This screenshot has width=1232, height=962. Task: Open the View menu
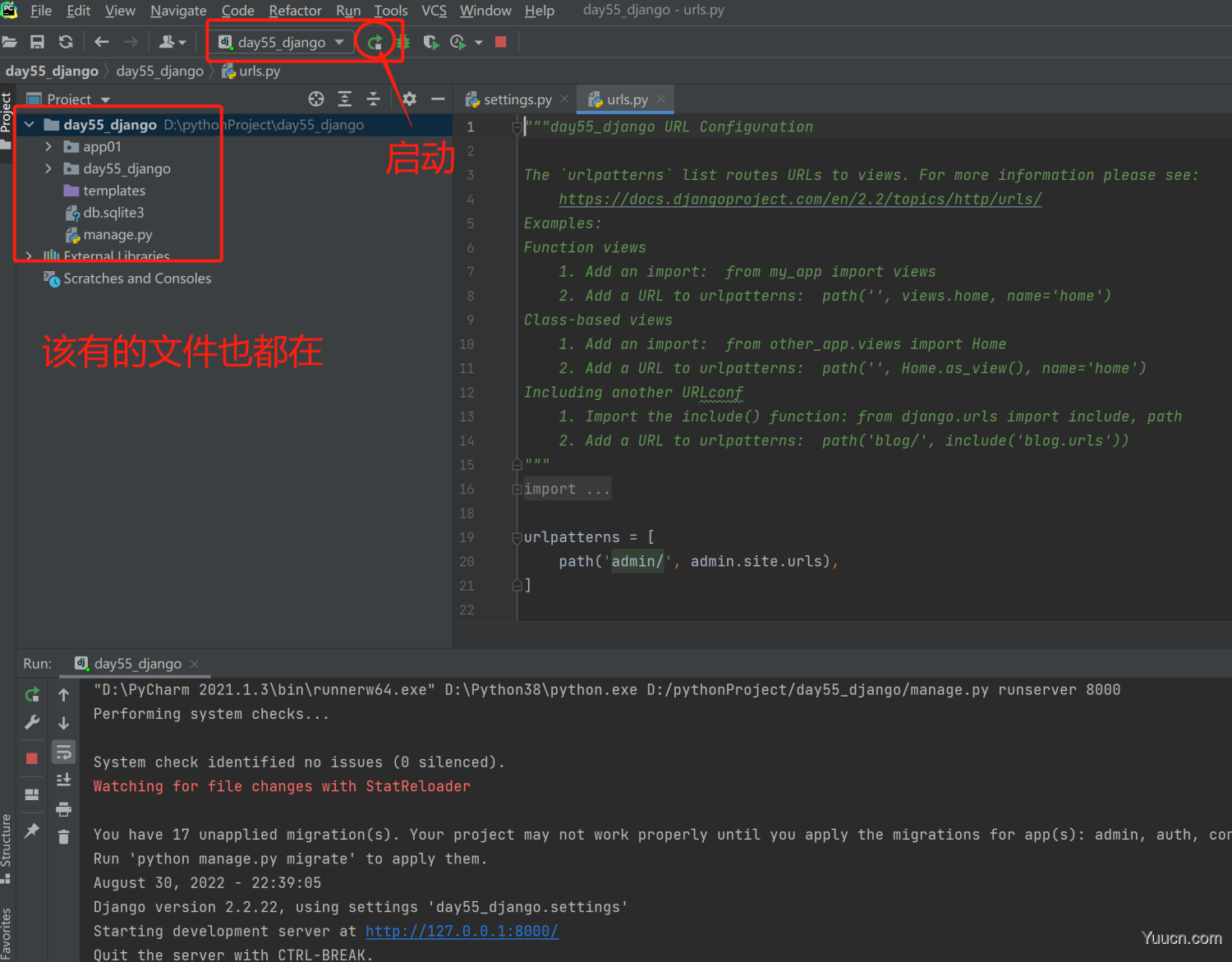(x=120, y=11)
